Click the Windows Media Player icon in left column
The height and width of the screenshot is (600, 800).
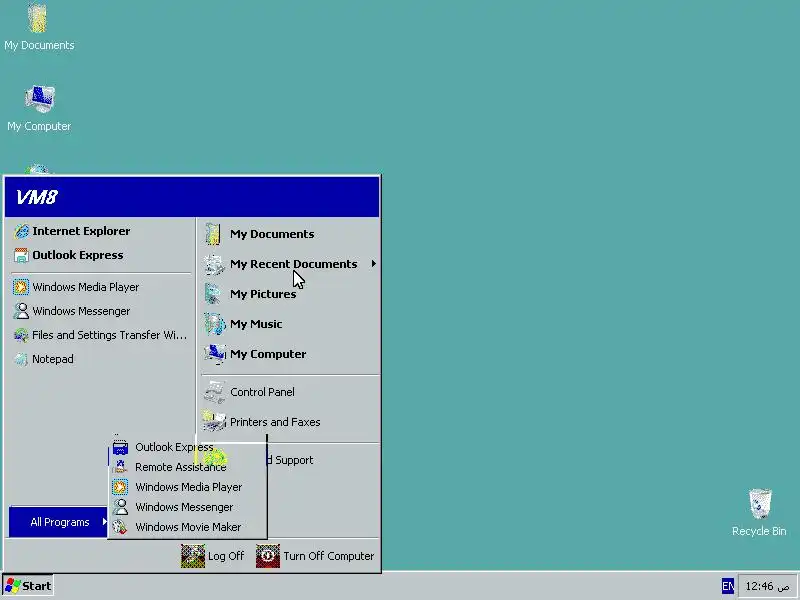coord(21,287)
